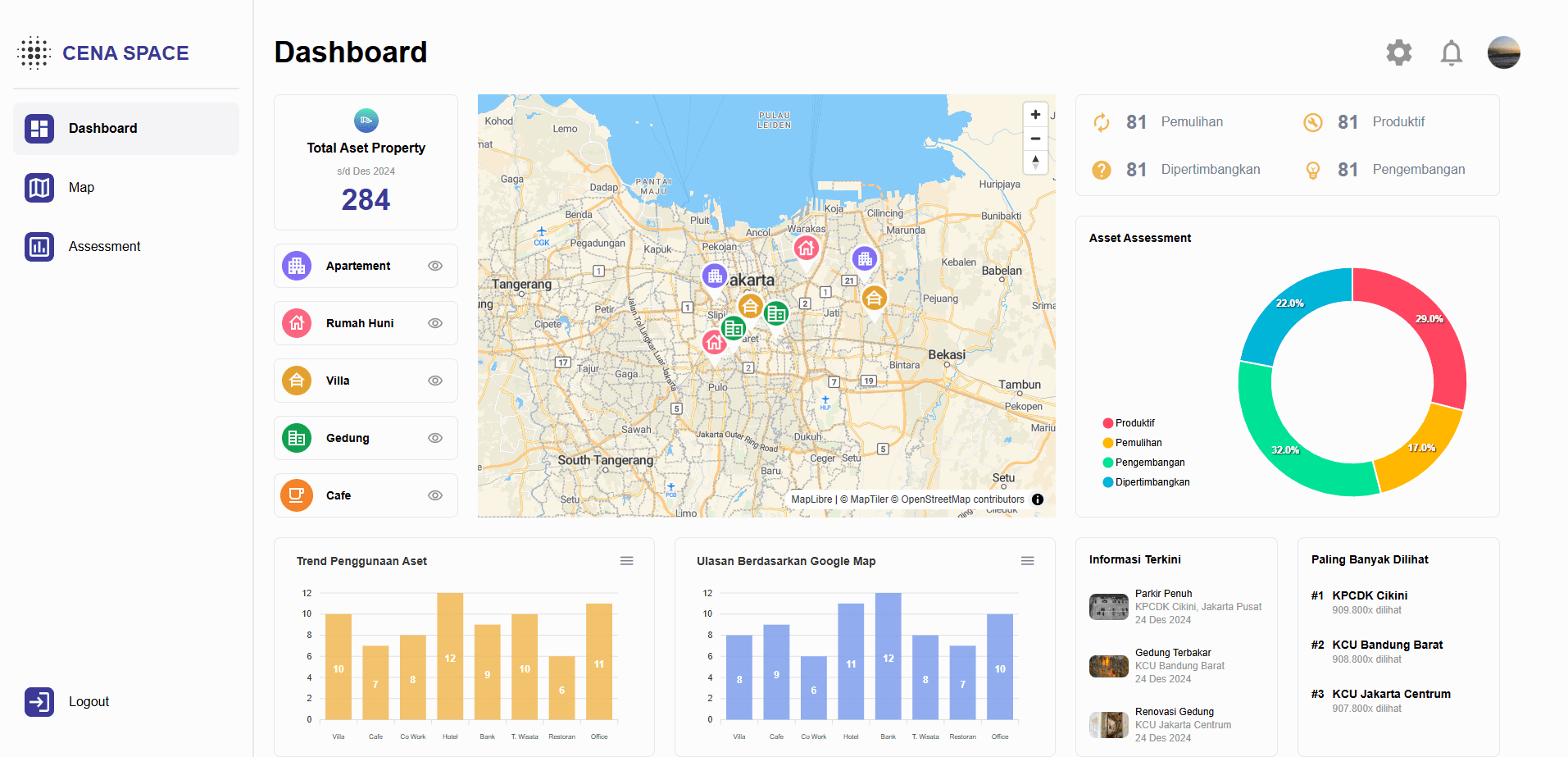Image resolution: width=1568 pixels, height=757 pixels.
Task: Click the Parkir Penuh news thumbnail
Action: (x=1109, y=607)
